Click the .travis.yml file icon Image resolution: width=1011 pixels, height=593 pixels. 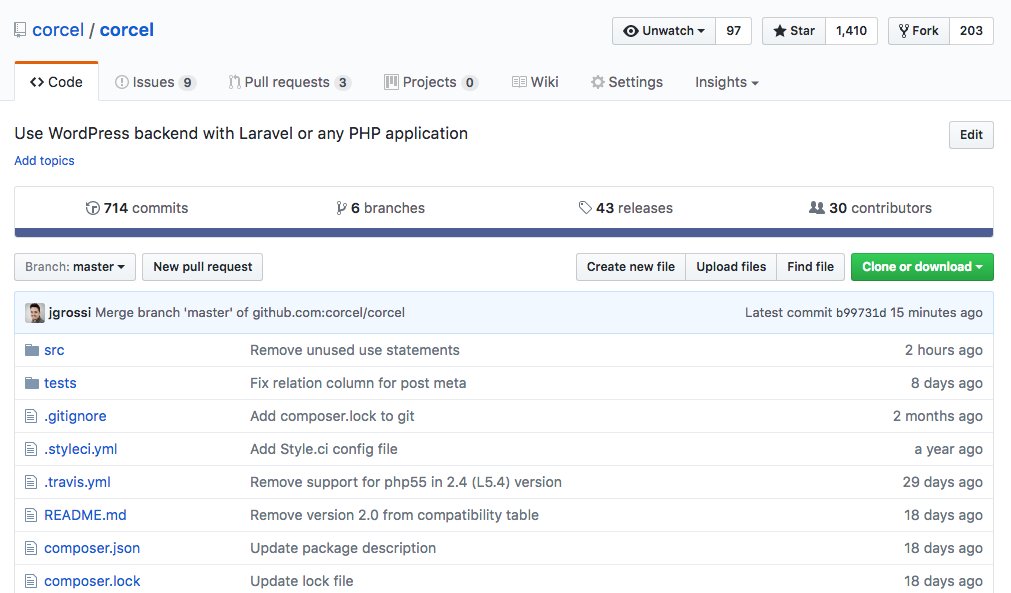tap(31, 482)
